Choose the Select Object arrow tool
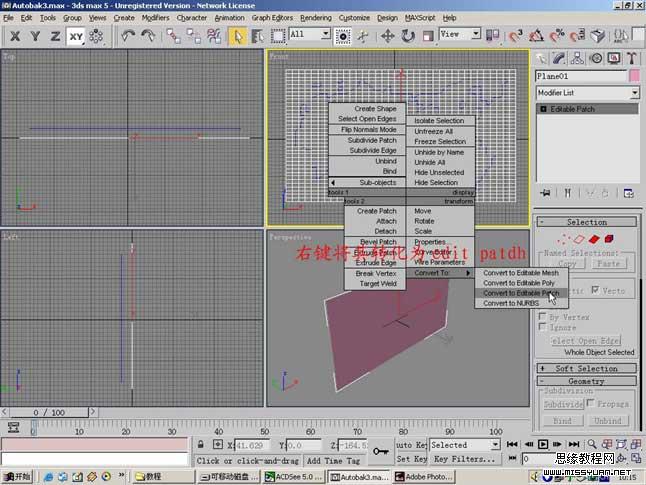The image size is (646, 485). click(238, 36)
